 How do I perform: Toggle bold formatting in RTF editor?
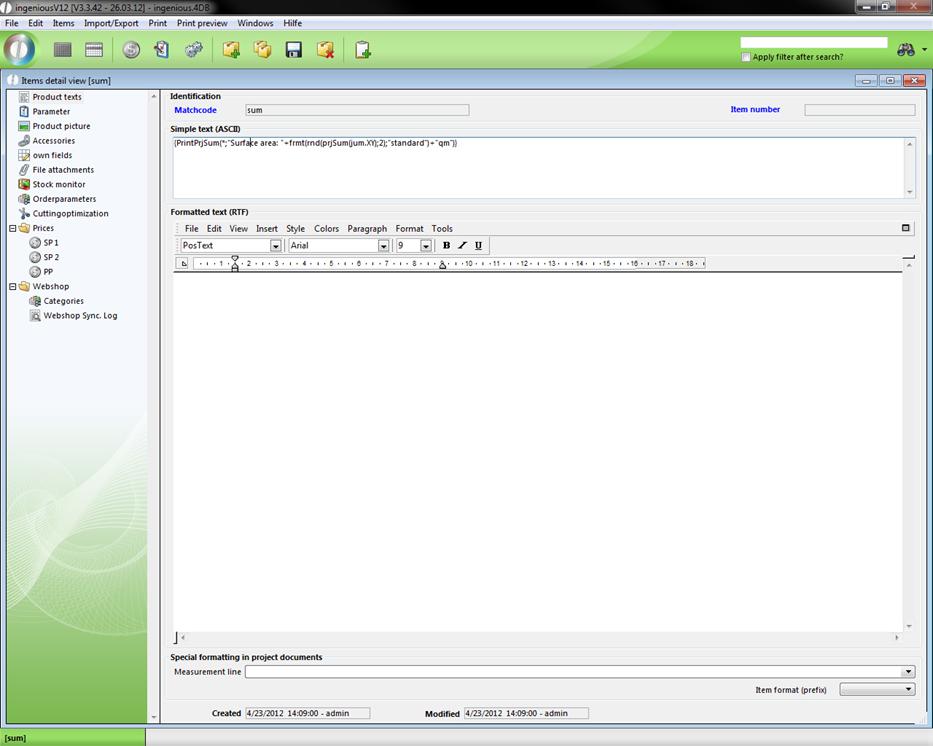click(446, 246)
